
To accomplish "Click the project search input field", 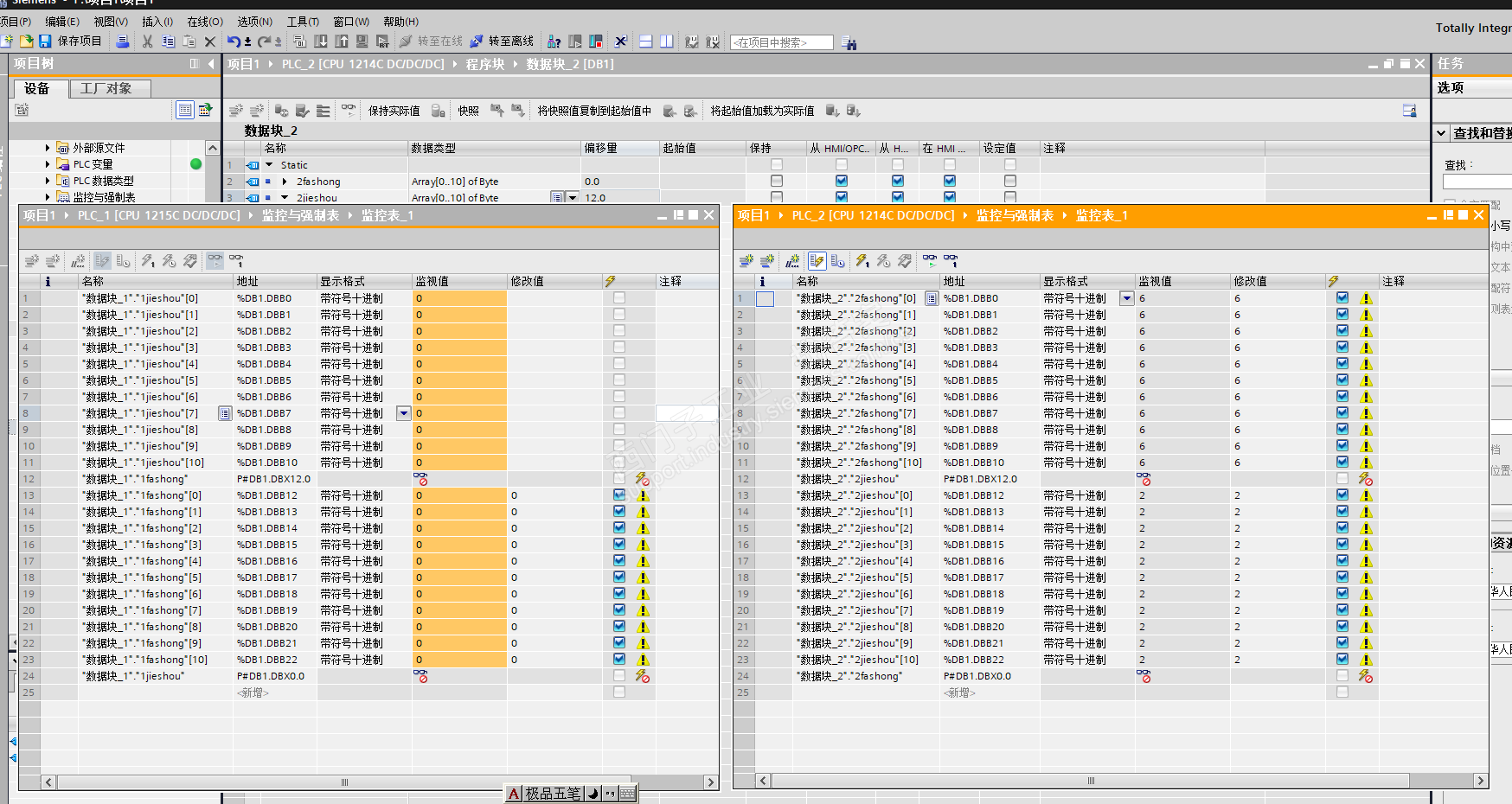I will coord(782,42).
